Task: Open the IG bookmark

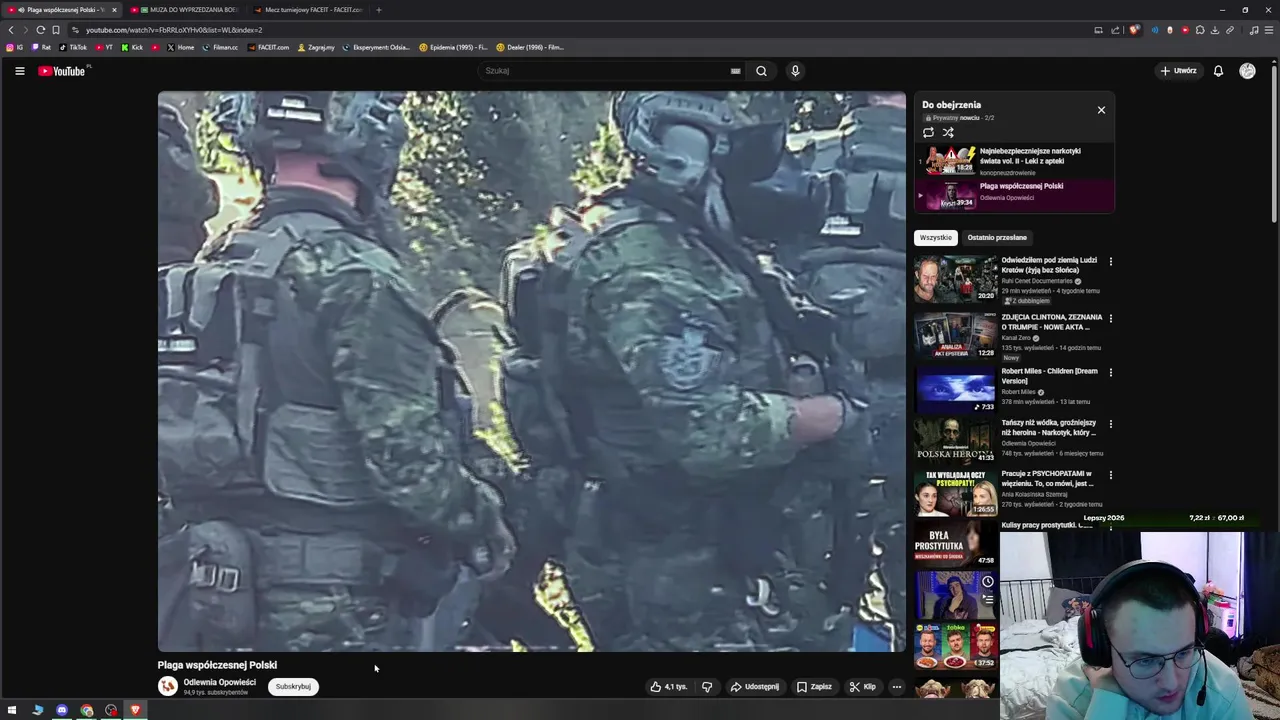Action: pyautogui.click(x=15, y=47)
